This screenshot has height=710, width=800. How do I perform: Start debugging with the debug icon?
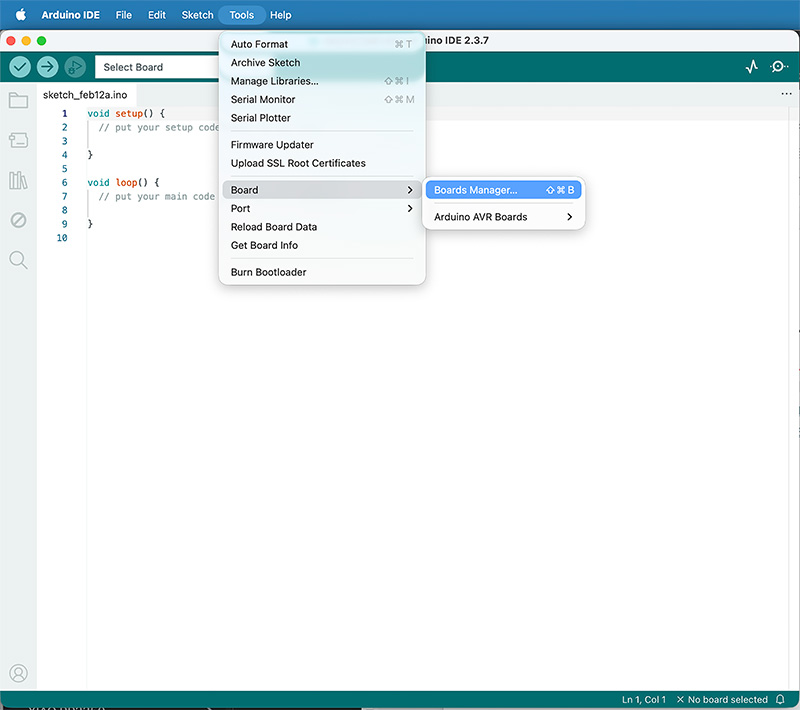pos(75,67)
